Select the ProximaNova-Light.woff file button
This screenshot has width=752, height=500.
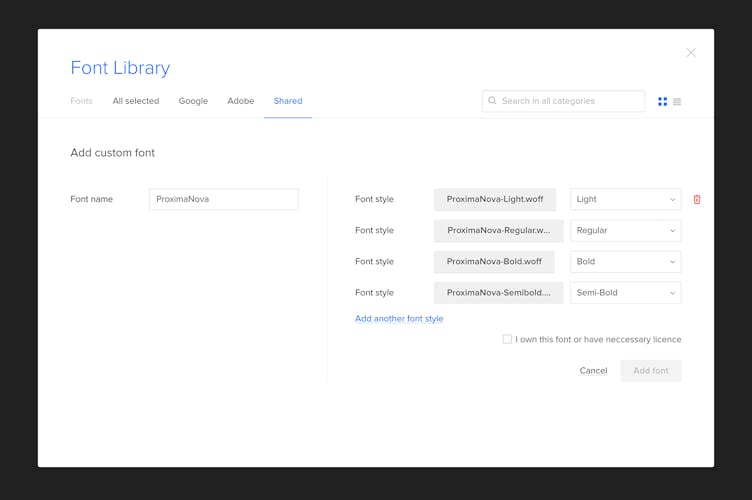point(495,199)
